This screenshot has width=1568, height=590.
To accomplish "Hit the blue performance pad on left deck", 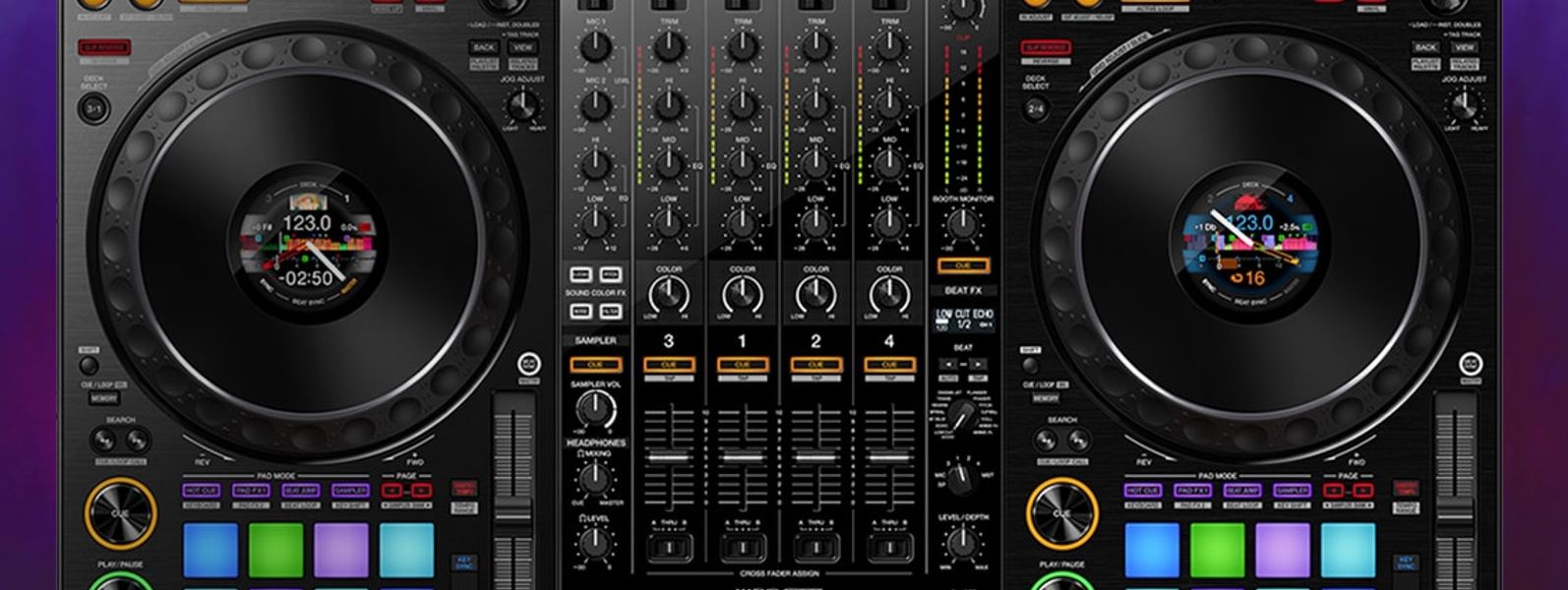I will [211, 549].
